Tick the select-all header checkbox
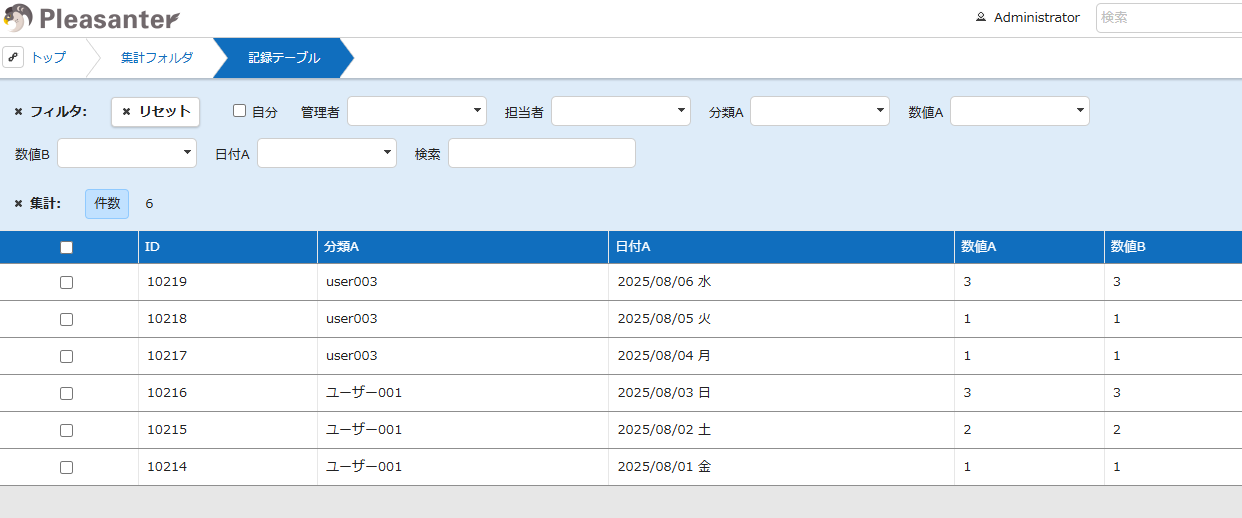1242x518 pixels. pyautogui.click(x=67, y=247)
